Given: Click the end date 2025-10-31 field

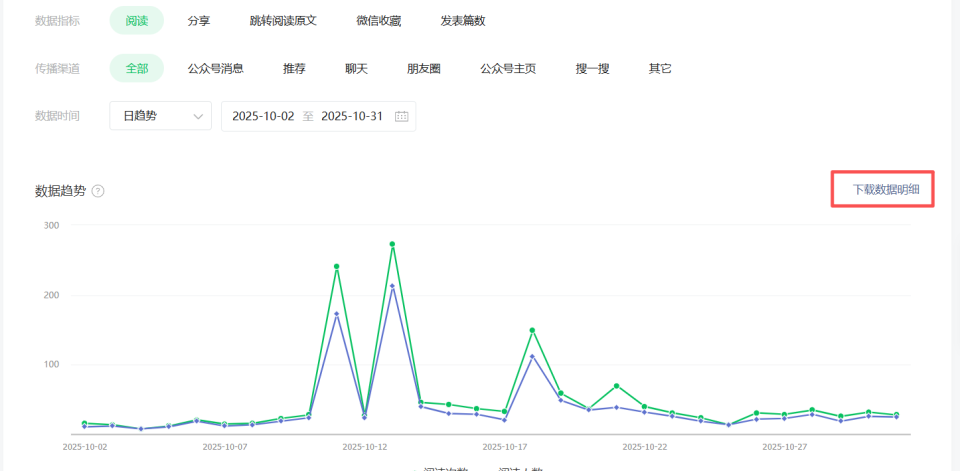Looking at the screenshot, I should [352, 116].
